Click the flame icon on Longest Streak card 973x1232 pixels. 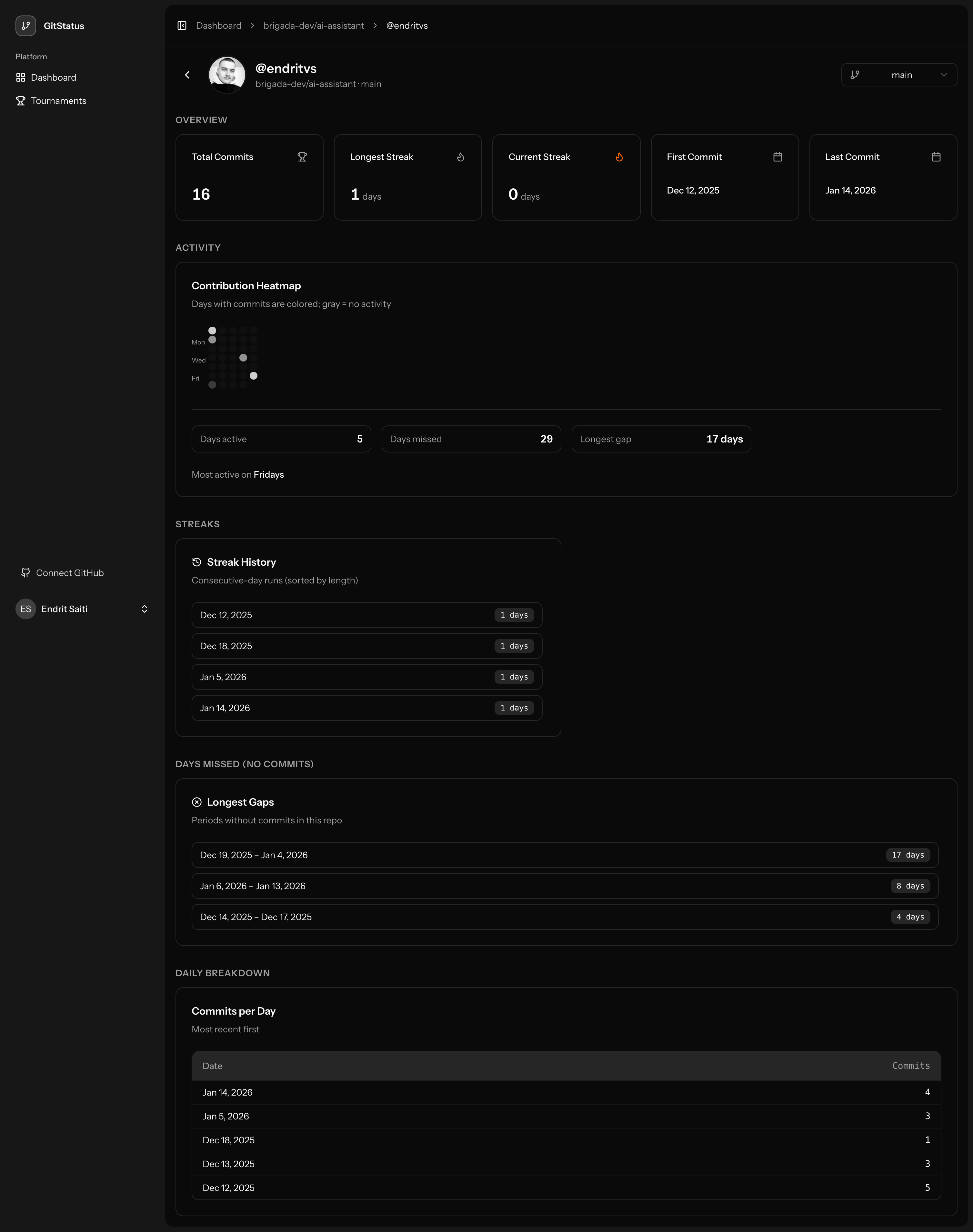[x=460, y=157]
